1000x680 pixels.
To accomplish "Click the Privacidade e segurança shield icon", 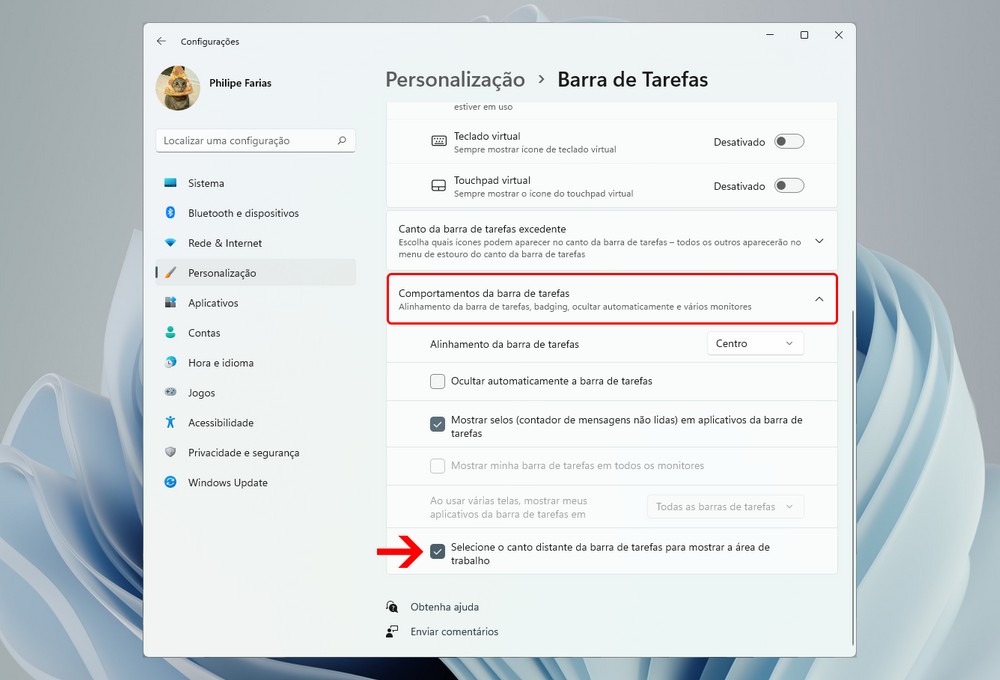I will [170, 453].
